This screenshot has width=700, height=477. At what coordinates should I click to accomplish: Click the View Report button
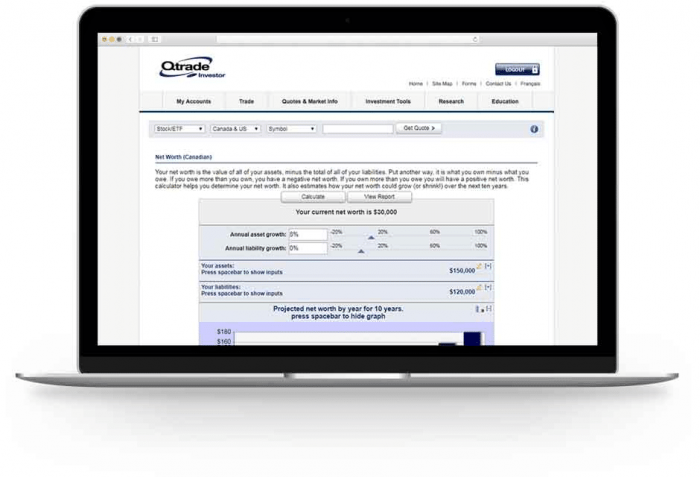[x=379, y=197]
